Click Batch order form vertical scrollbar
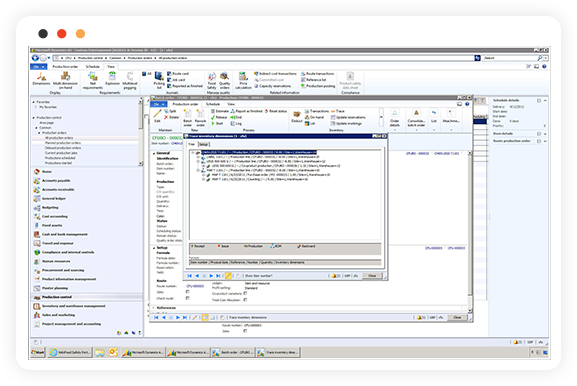 470,232
